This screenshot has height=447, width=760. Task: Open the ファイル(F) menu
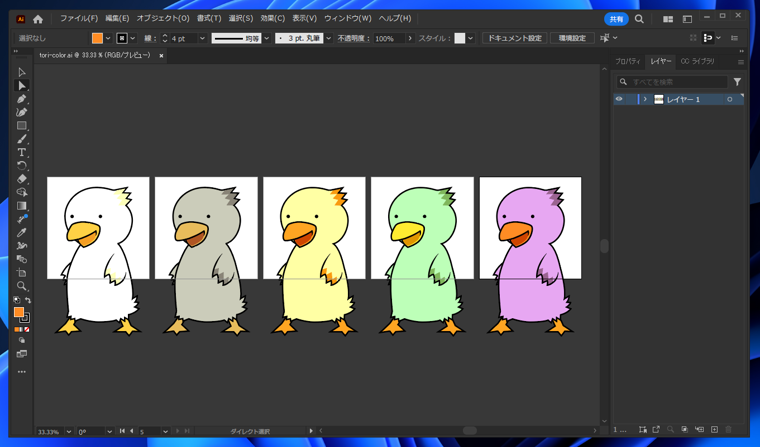(79, 18)
